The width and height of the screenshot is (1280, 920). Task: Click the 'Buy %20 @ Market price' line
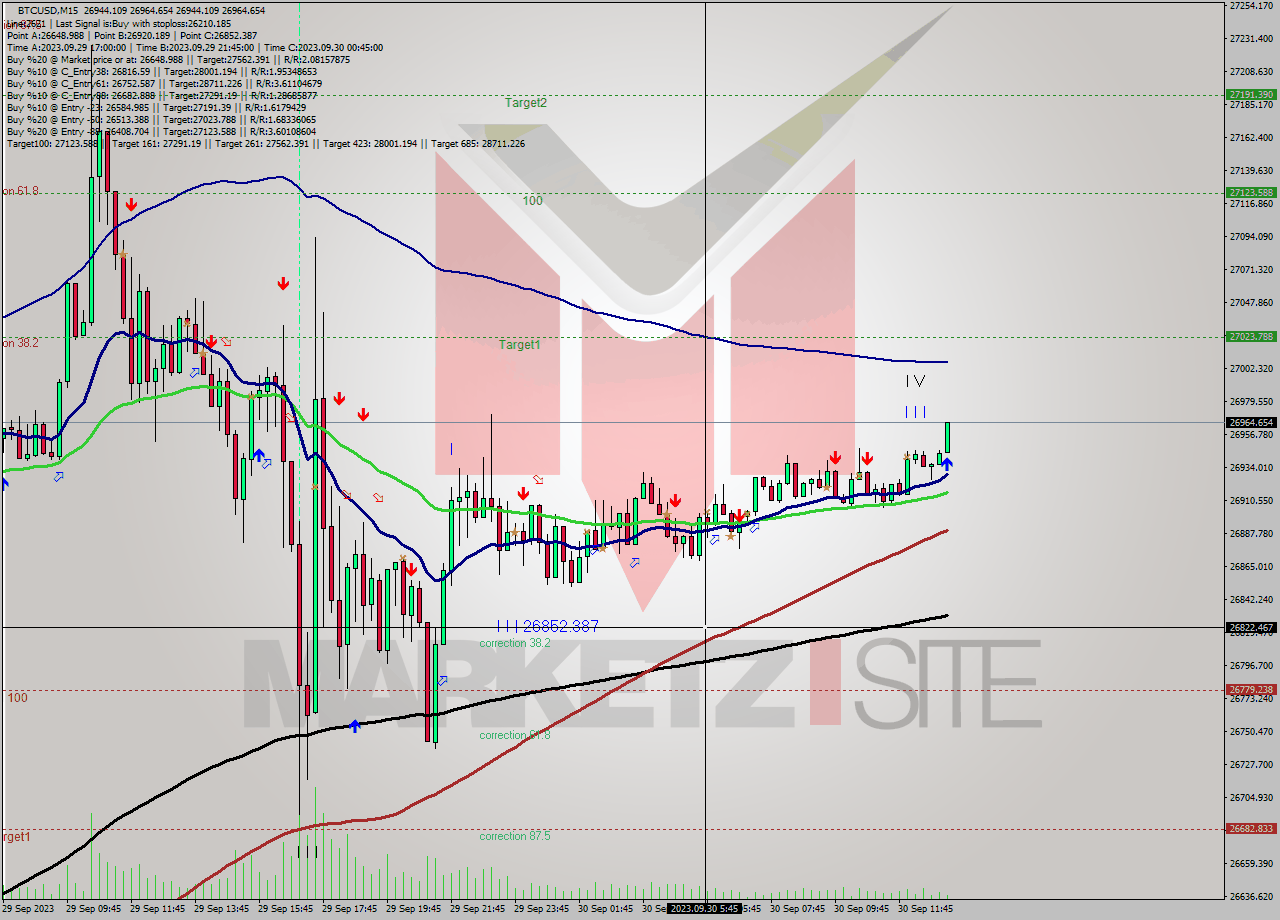178,59
